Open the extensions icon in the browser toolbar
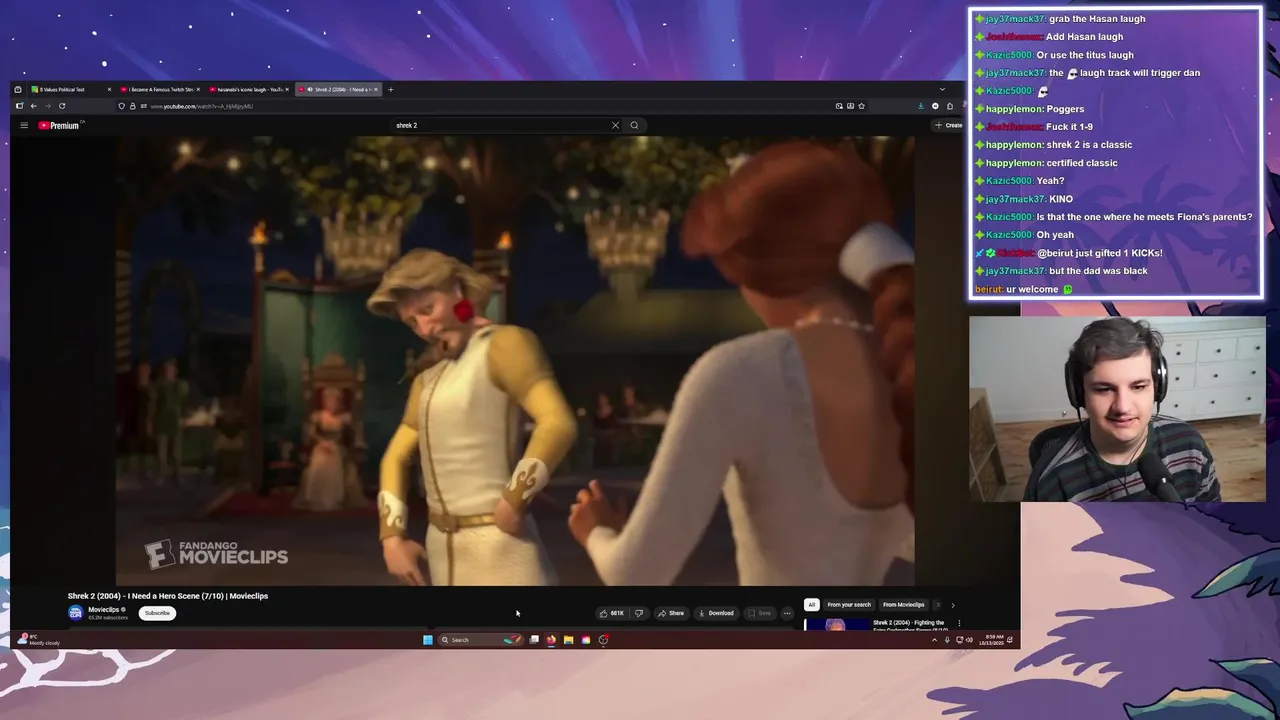Screen dimensions: 1280x720 [x=949, y=106]
